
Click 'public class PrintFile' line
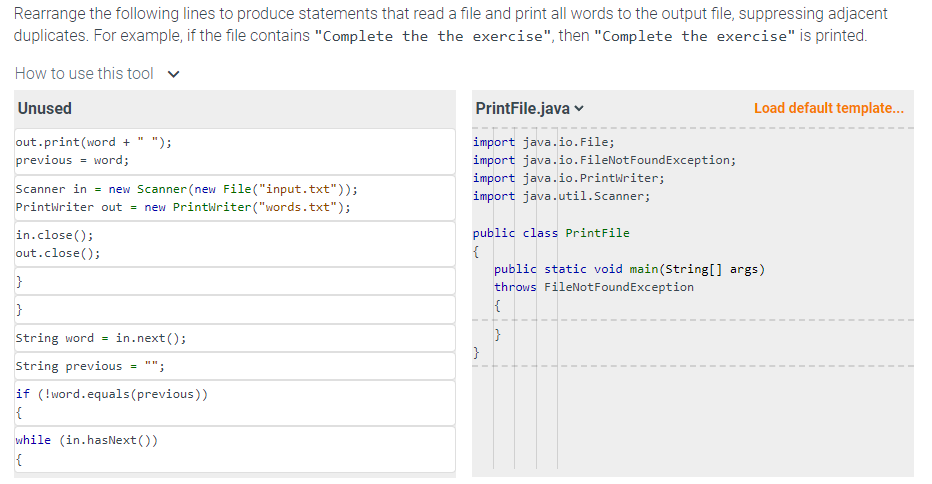coord(565,233)
